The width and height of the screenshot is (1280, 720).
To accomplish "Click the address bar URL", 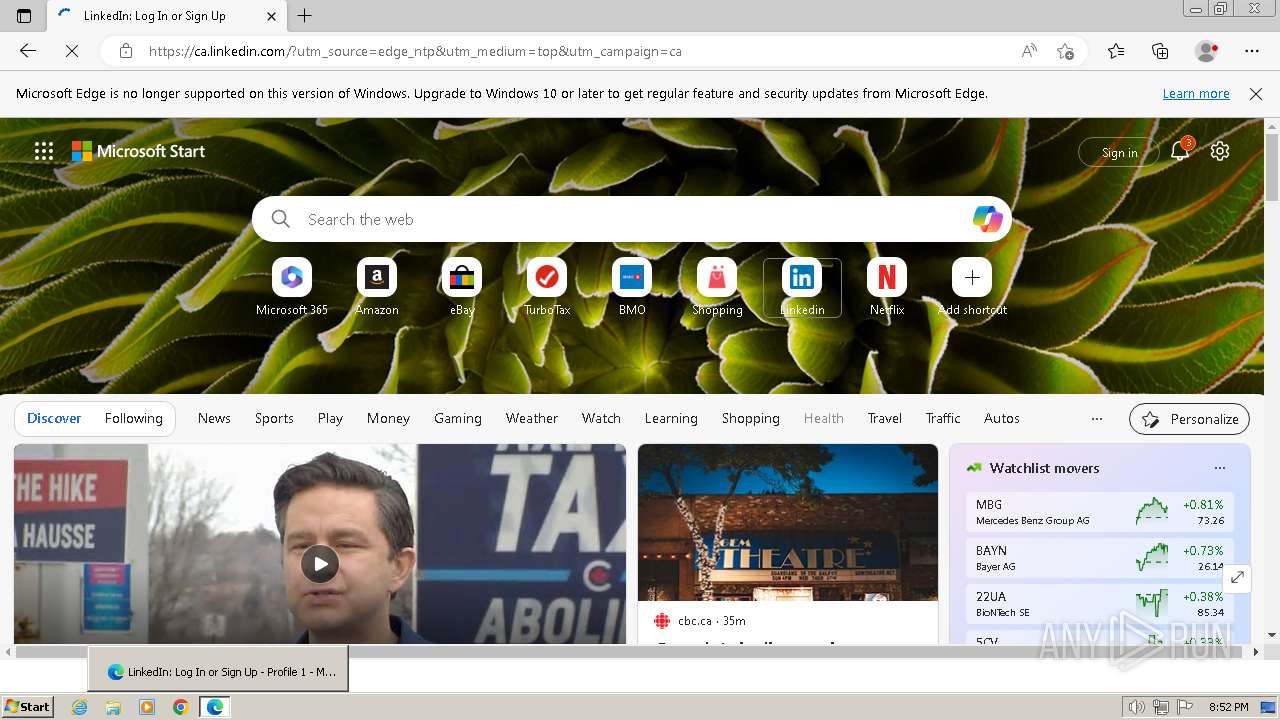I will (x=415, y=51).
